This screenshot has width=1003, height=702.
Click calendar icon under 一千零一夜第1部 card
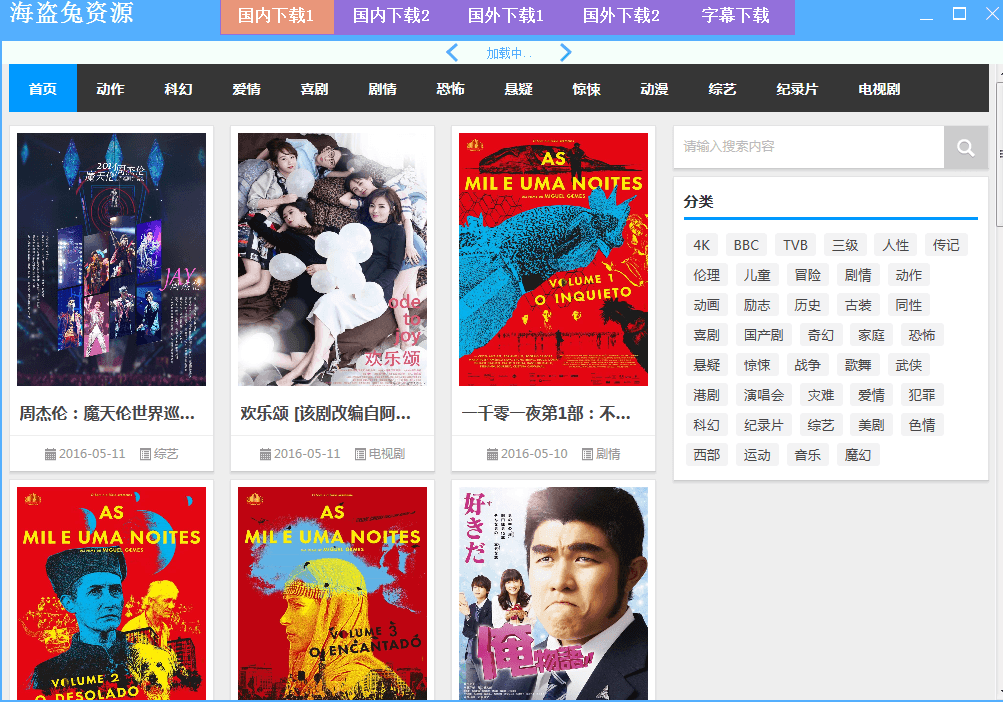pos(492,454)
